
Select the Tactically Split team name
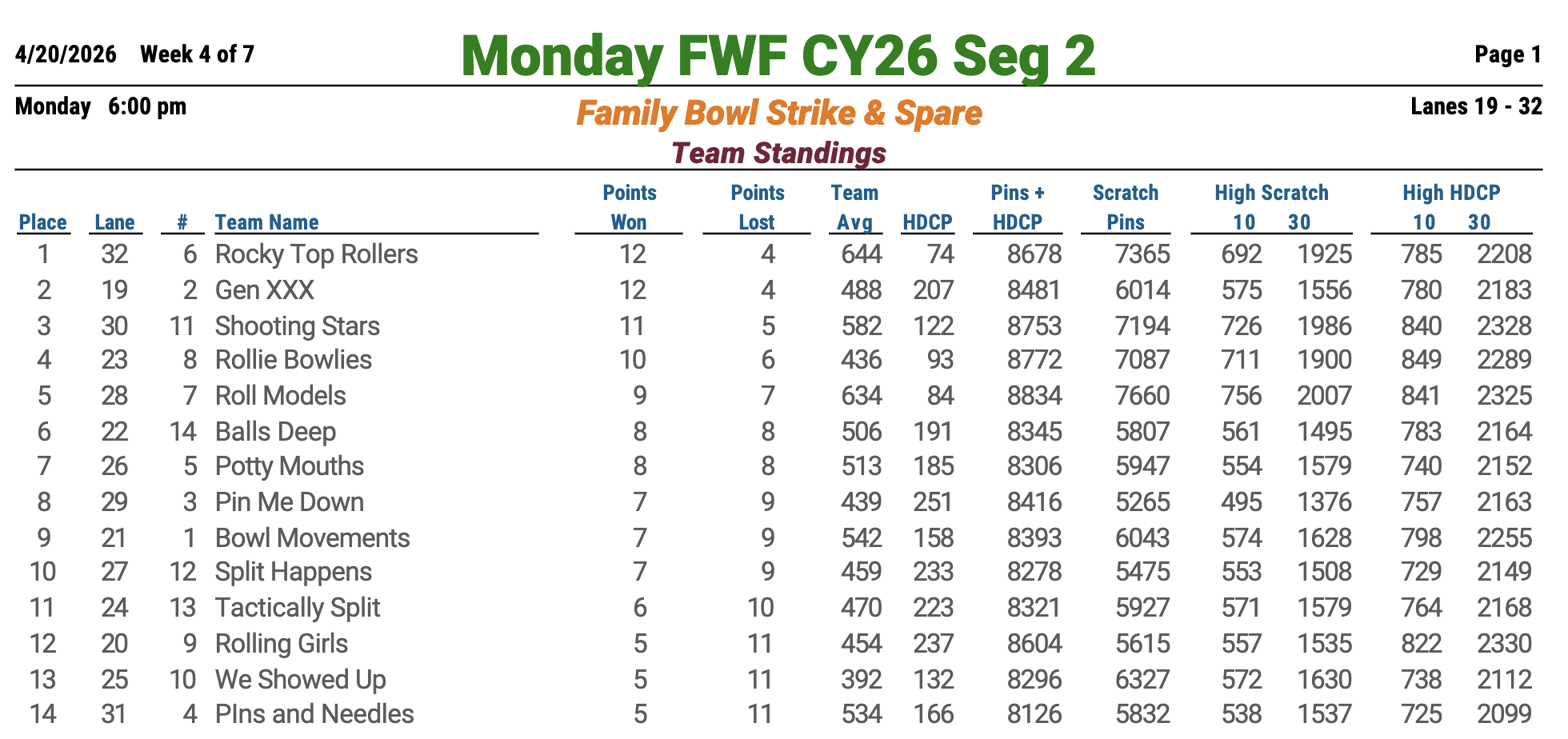tap(297, 608)
